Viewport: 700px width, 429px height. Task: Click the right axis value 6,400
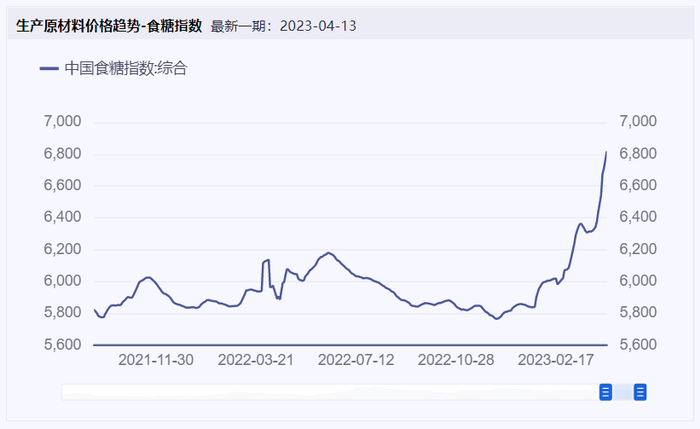click(x=638, y=217)
